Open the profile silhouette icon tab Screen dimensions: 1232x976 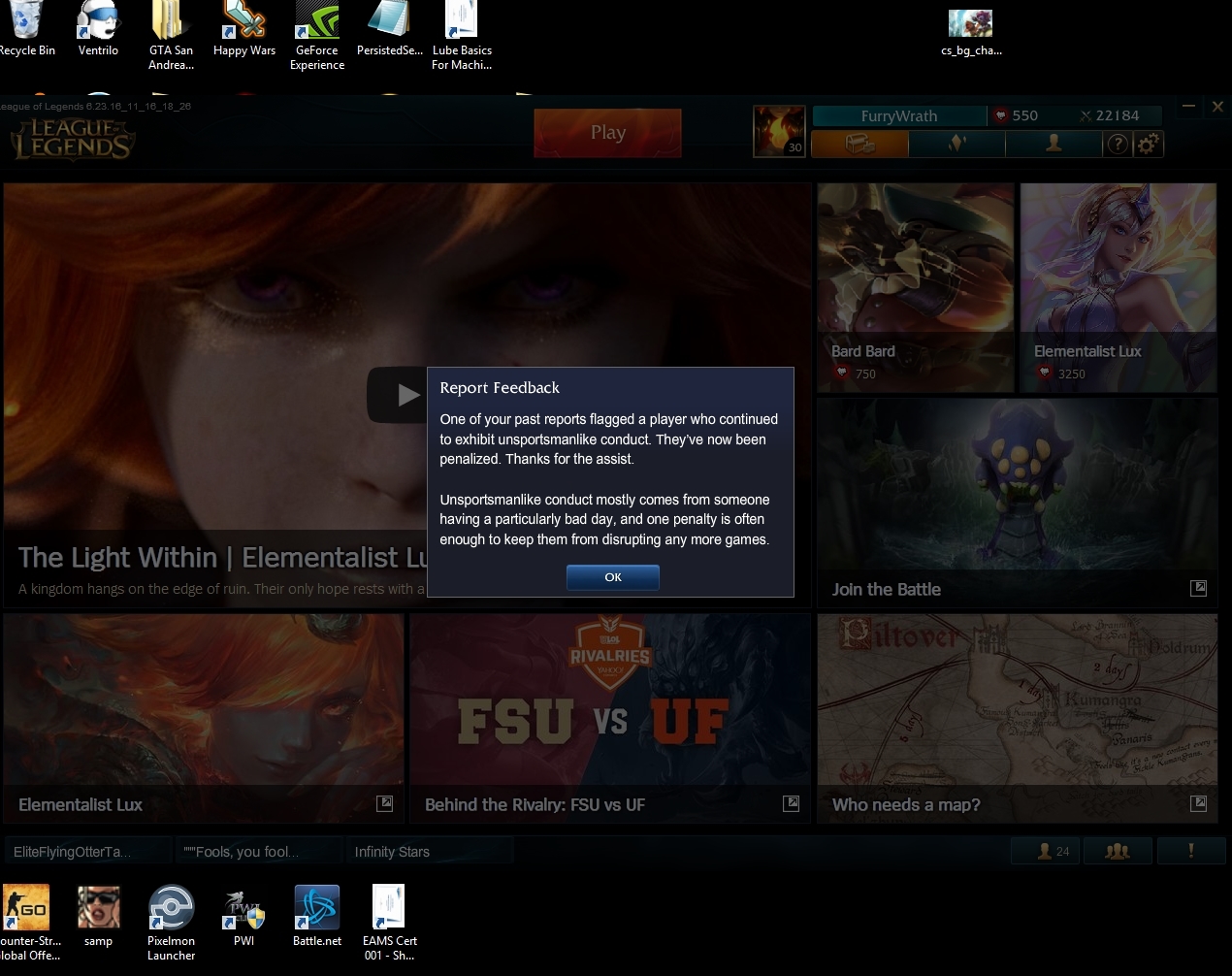click(x=1054, y=144)
